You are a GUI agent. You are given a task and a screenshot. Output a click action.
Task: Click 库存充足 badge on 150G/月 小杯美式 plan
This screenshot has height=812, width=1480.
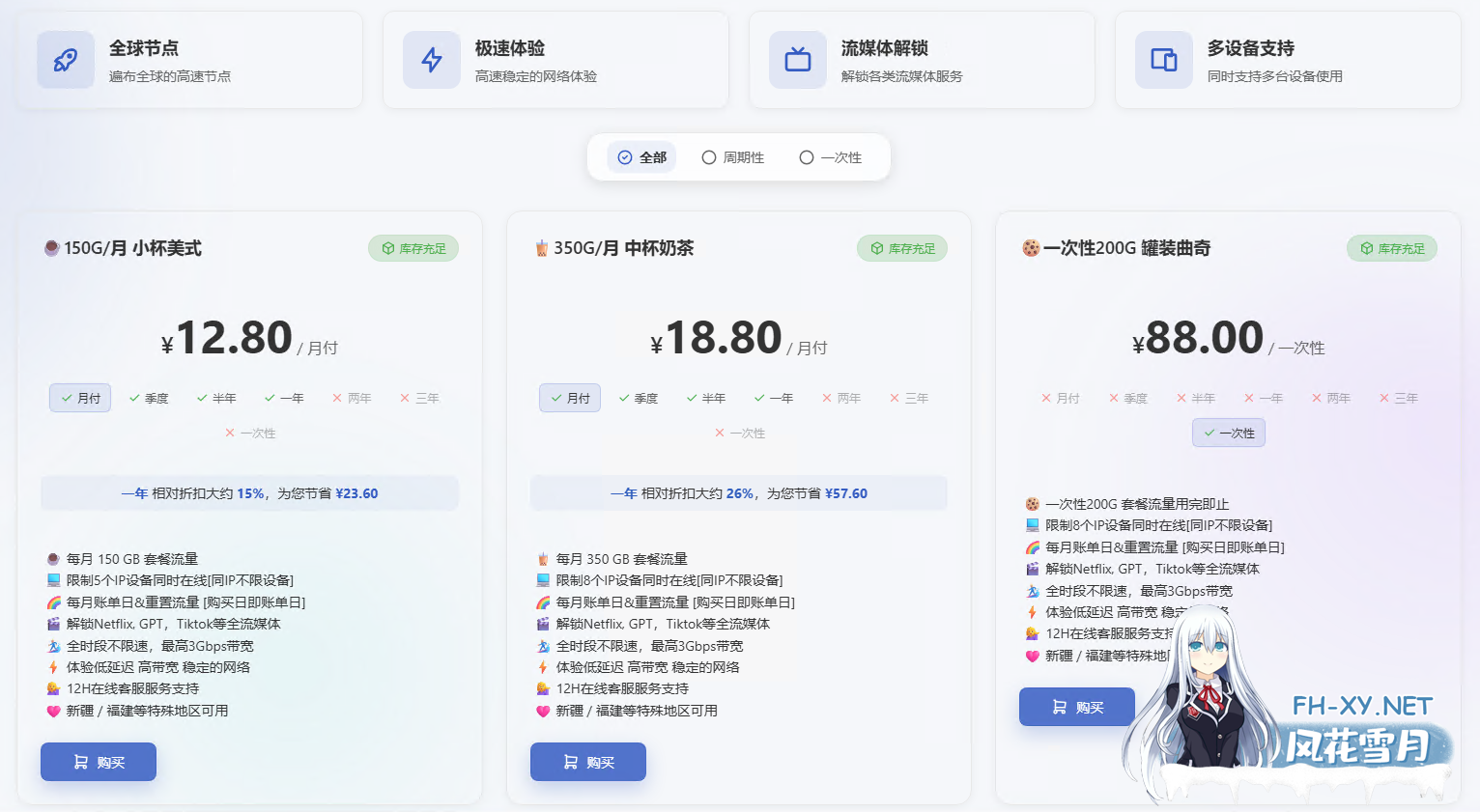coord(413,248)
